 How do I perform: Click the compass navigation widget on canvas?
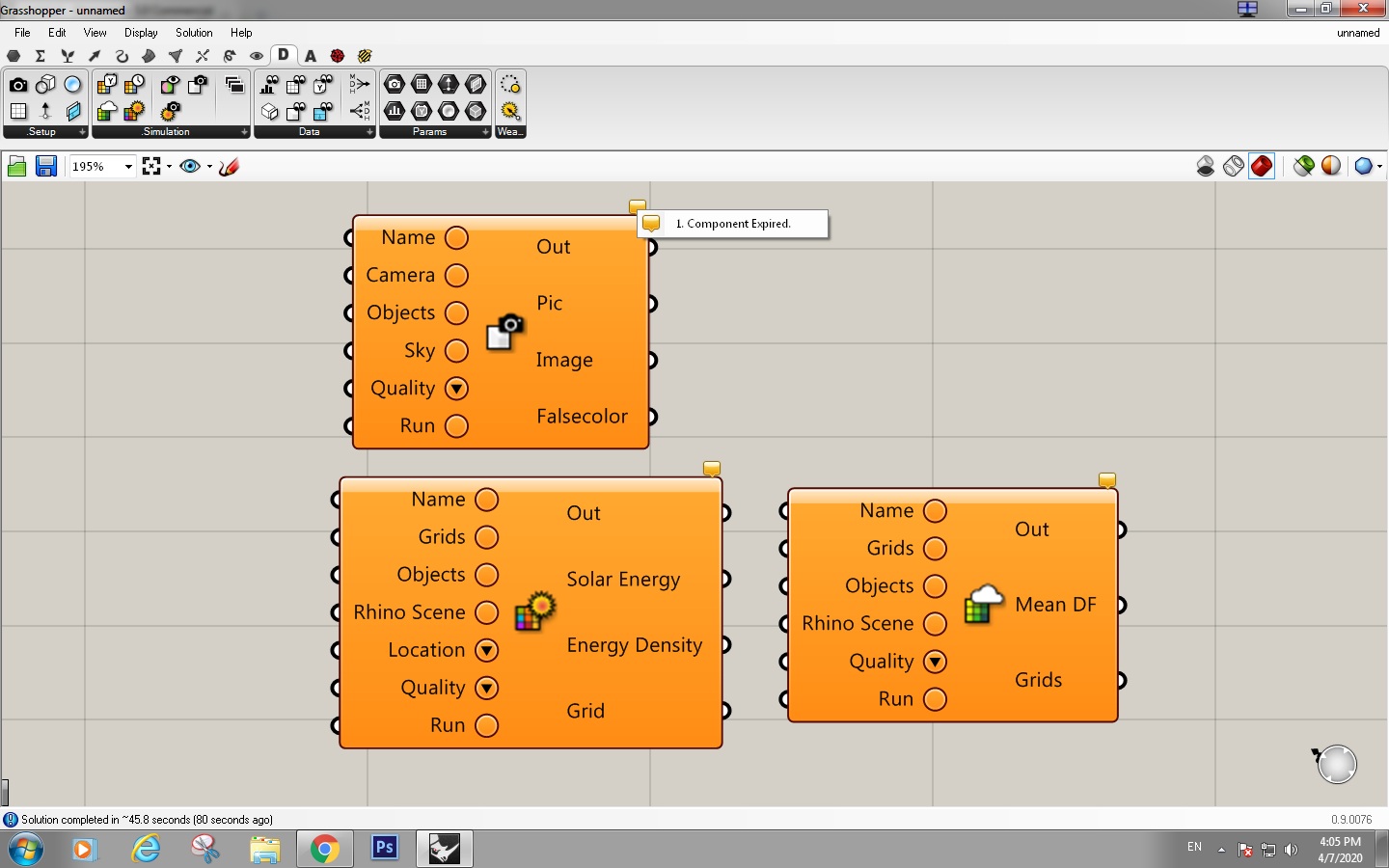click(x=1336, y=764)
